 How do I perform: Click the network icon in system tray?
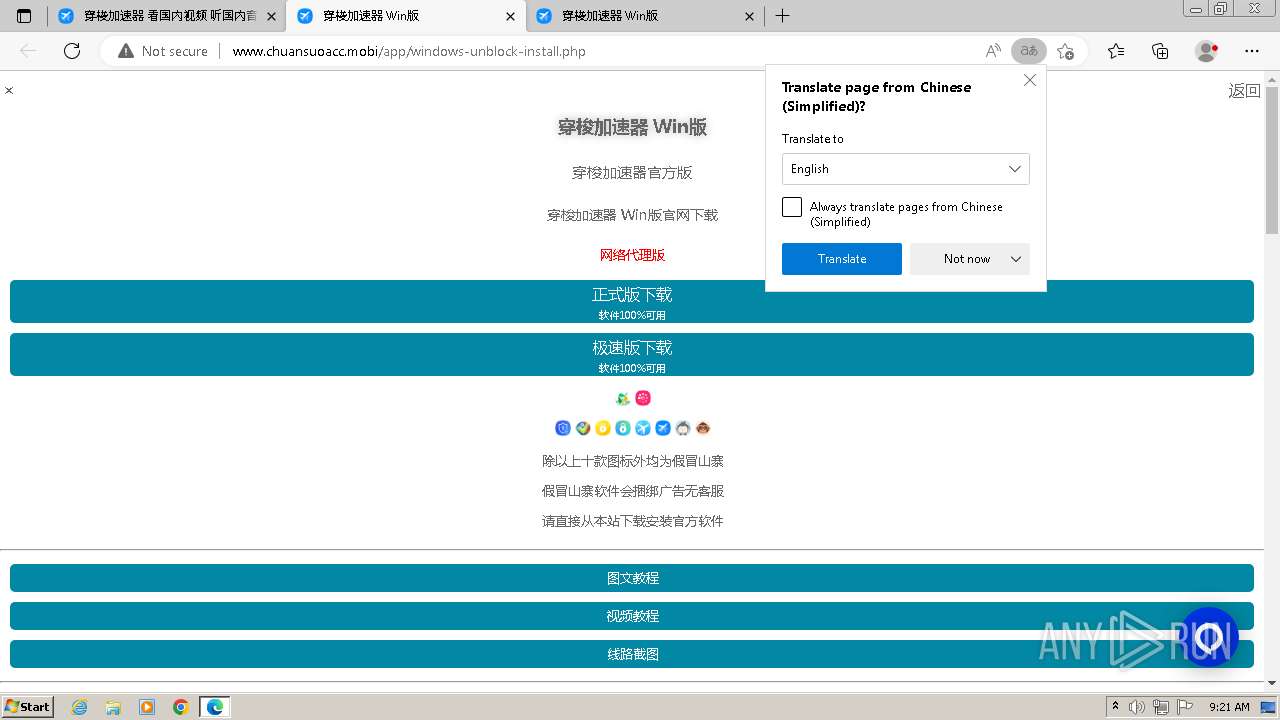point(1160,707)
